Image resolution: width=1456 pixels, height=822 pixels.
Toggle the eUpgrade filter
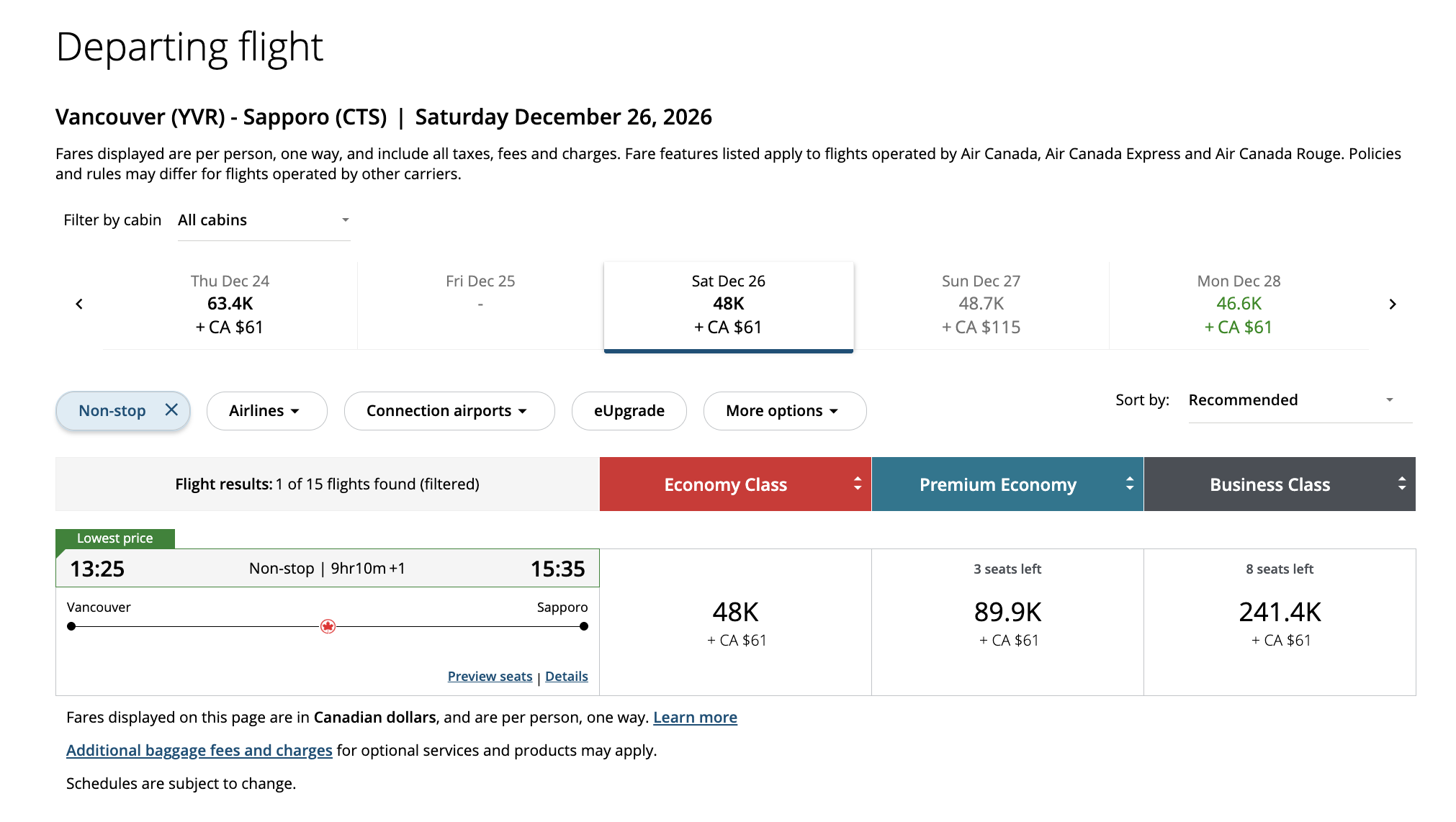coord(629,410)
